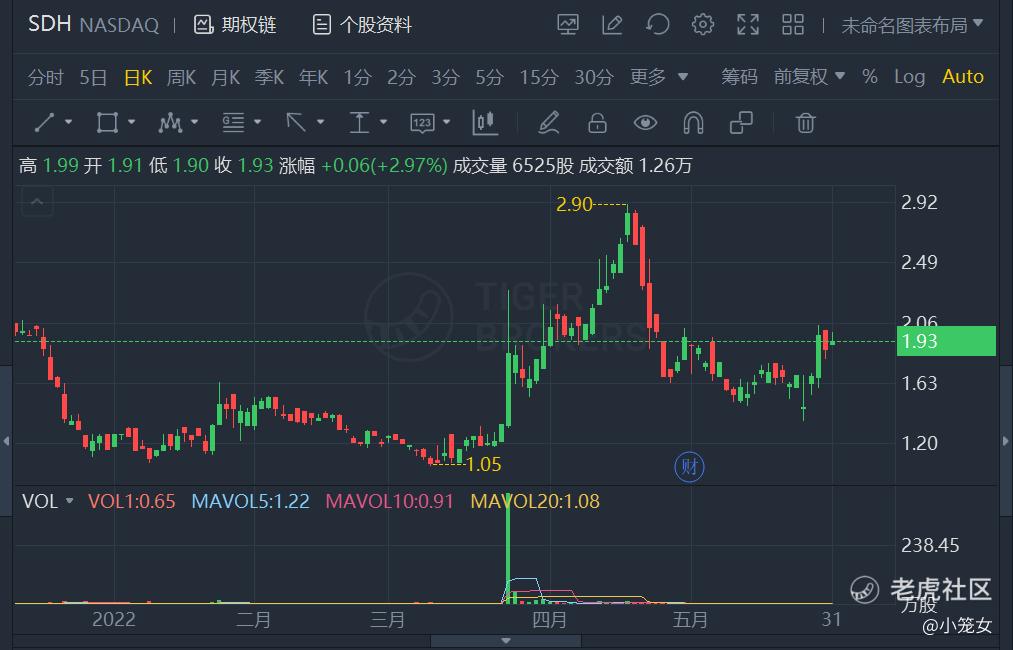Toggle the magnet snap mode
Image resolution: width=1013 pixels, height=650 pixels.
[x=693, y=122]
